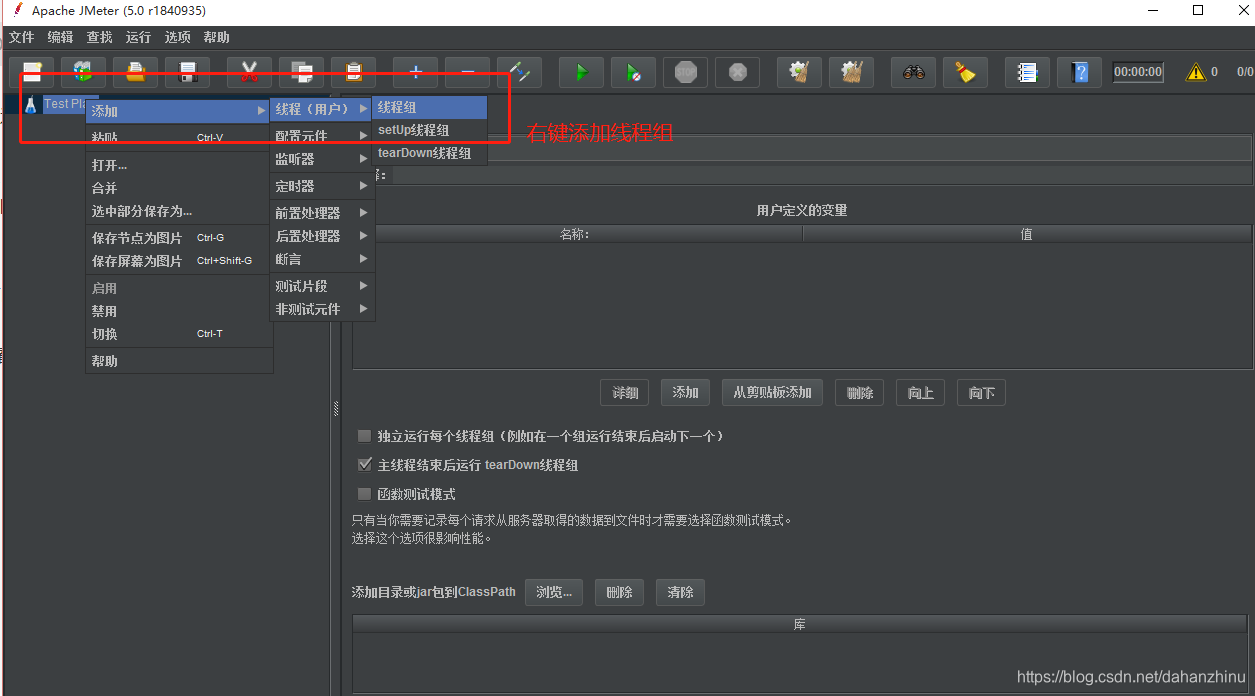
Task: Click the 清除 button for ClassPath
Action: pyautogui.click(x=680, y=592)
